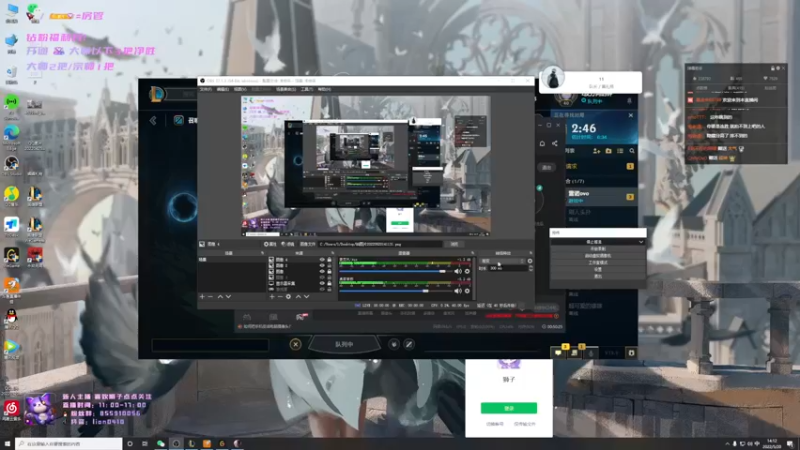Click 队列中 button in League client
The image size is (800, 450).
[344, 344]
